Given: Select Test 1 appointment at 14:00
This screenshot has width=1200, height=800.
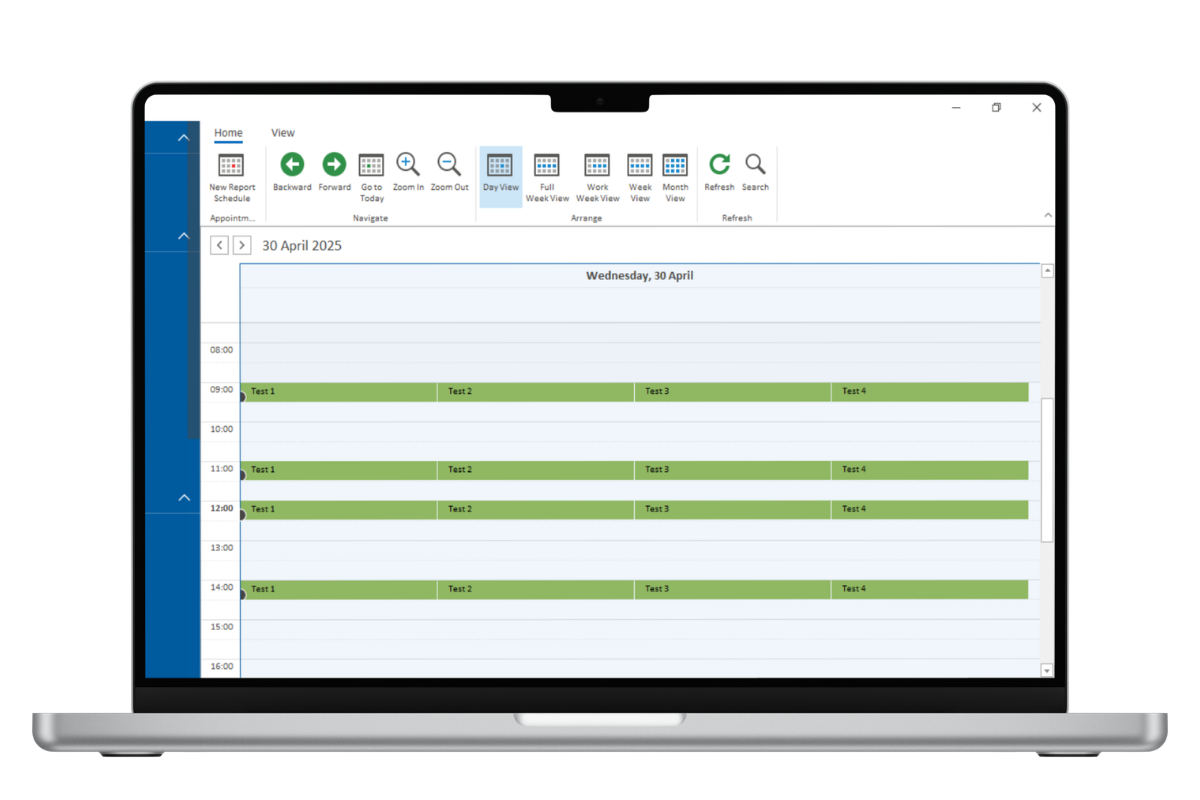Looking at the screenshot, I should click(x=339, y=590).
